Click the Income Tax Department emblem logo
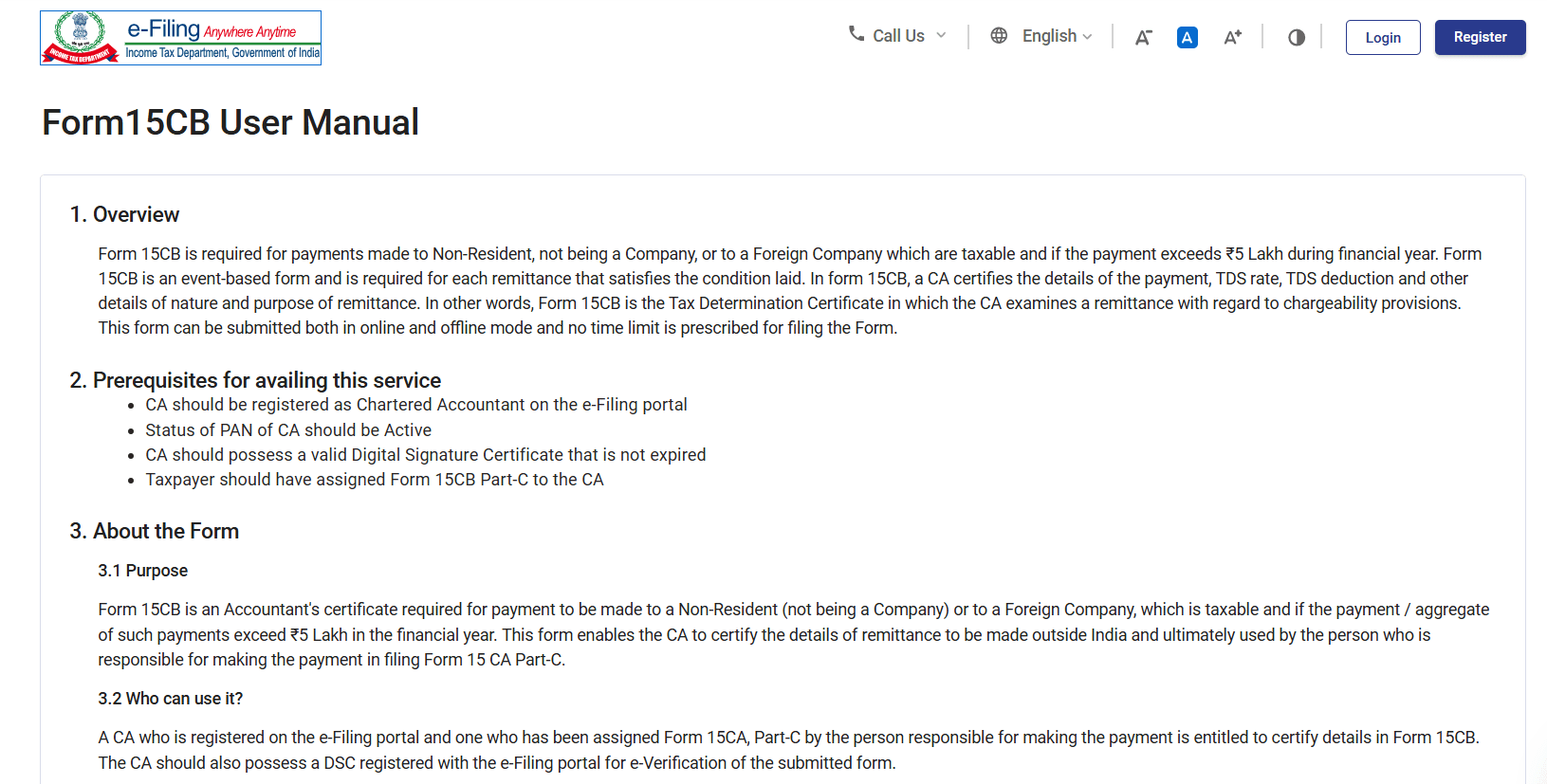 point(81,37)
